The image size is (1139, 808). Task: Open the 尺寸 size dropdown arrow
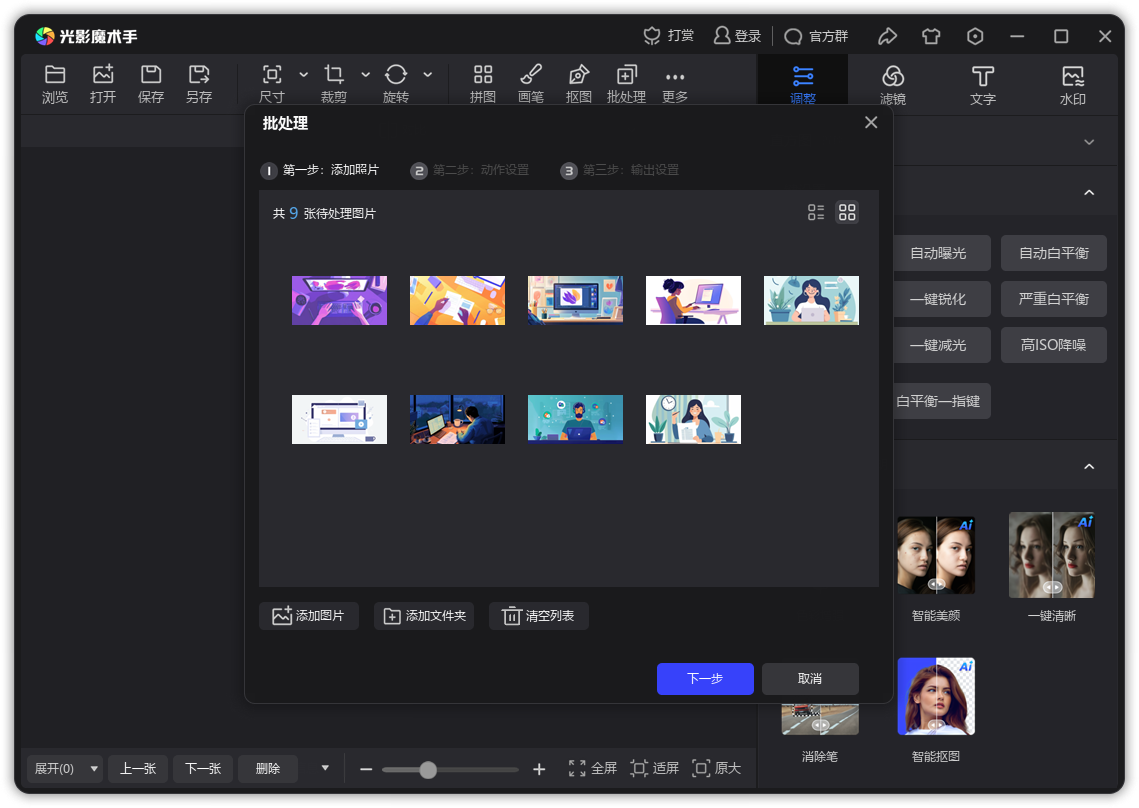coord(304,75)
